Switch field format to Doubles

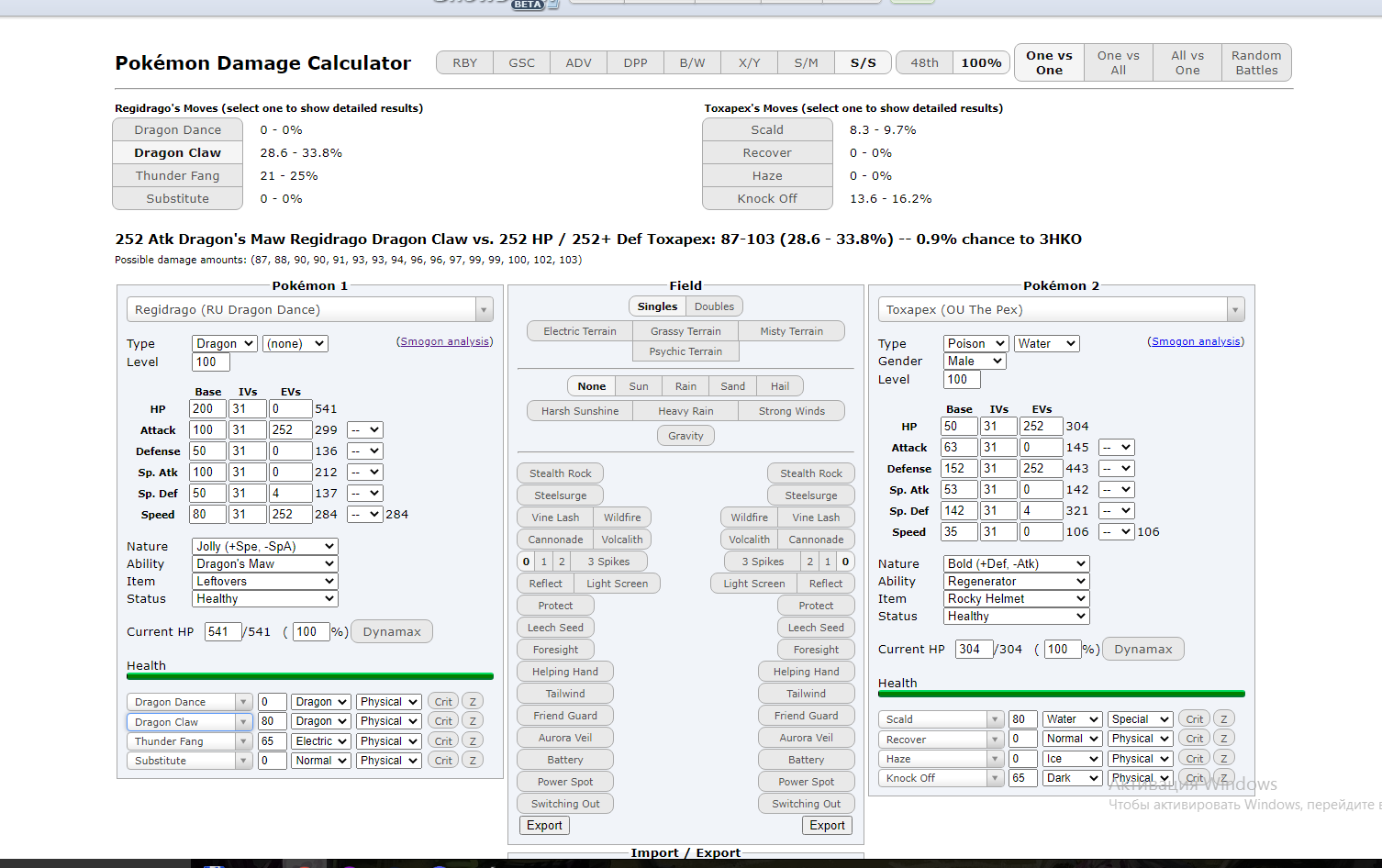click(714, 306)
